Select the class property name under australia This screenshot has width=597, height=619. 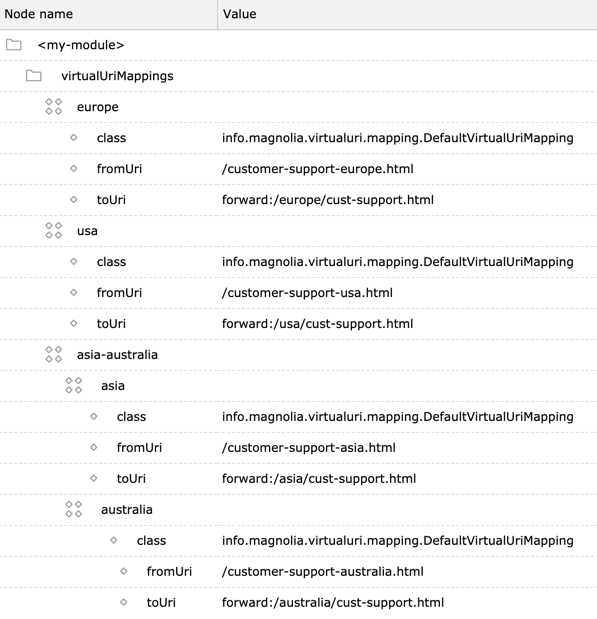152,540
